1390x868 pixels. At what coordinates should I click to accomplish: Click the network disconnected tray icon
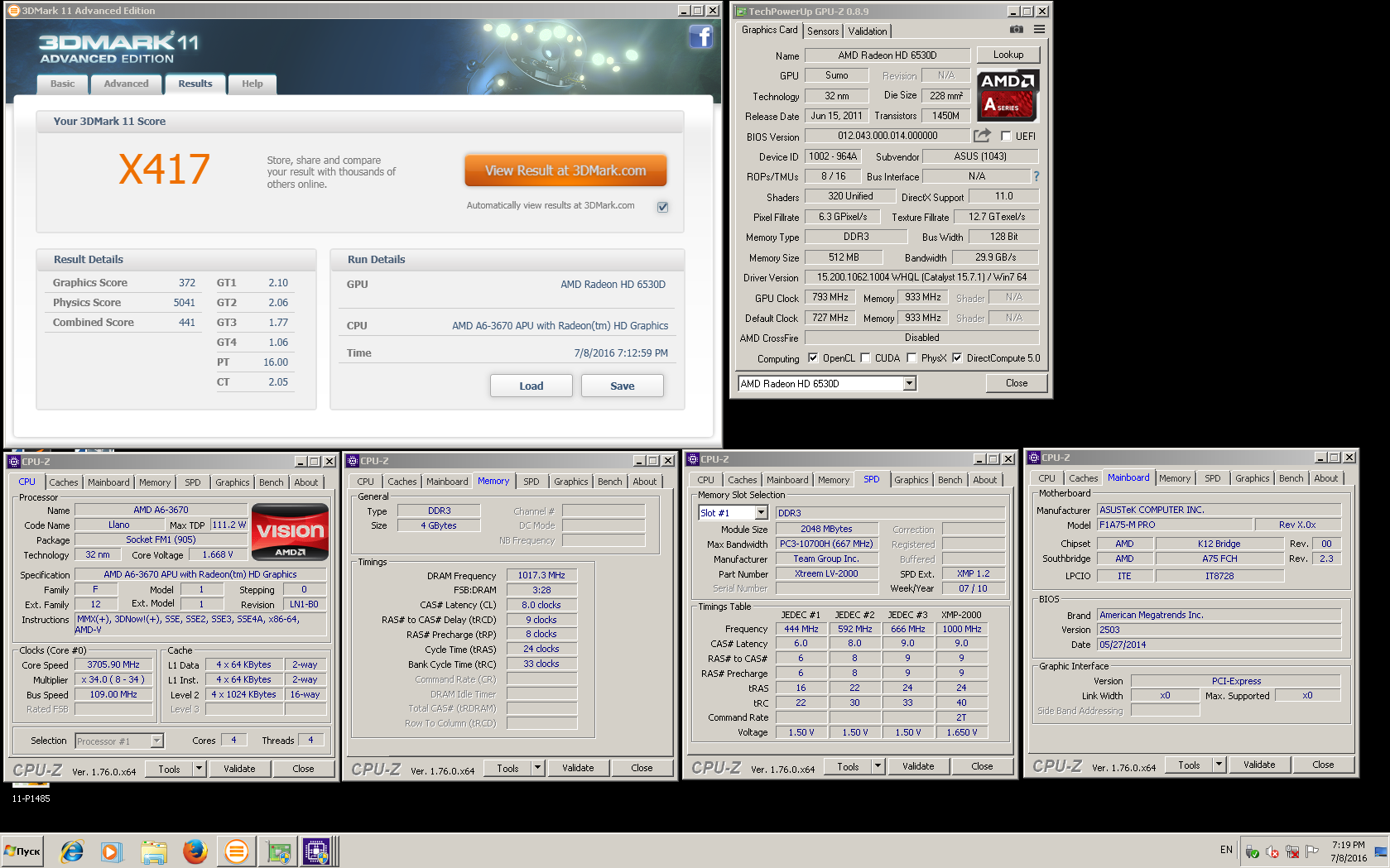[x=1292, y=851]
